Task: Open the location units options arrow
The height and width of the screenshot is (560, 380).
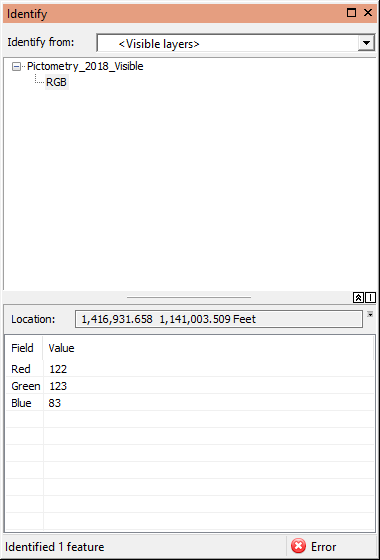Action: pyautogui.click(x=370, y=314)
